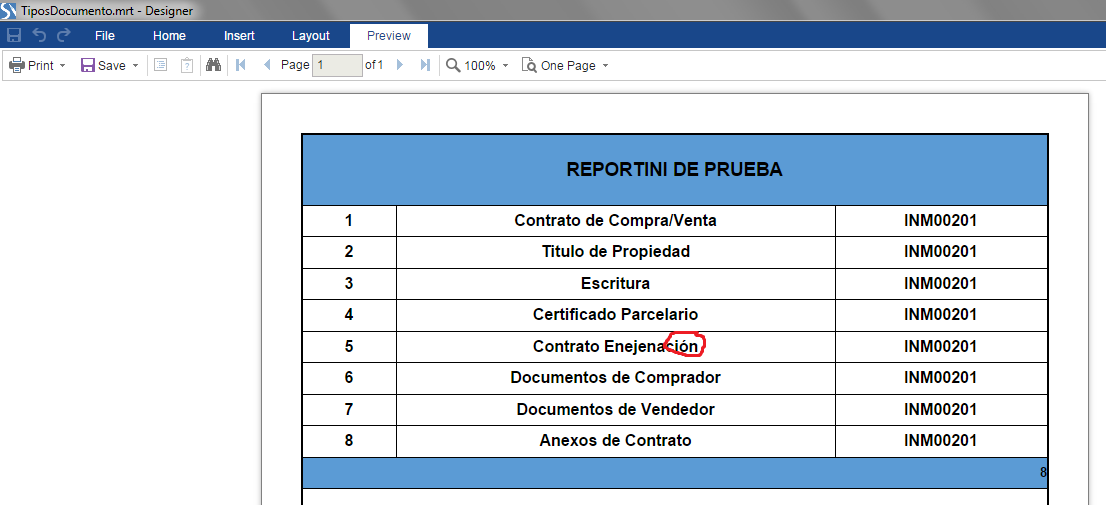The image size is (1106, 505).
Task: Click the Anexos de Contrato cell
Action: 616,441
